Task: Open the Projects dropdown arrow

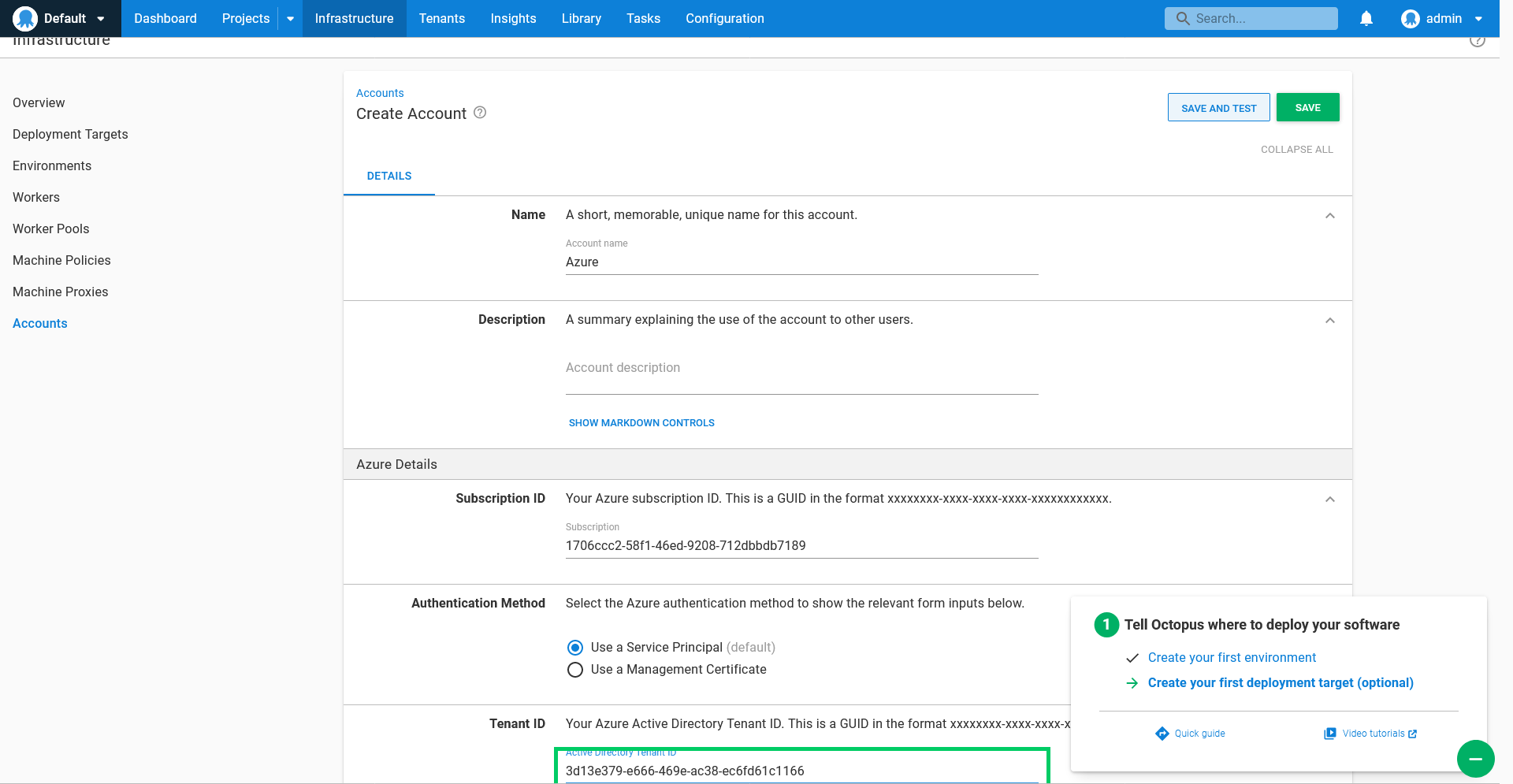Action: click(x=290, y=19)
